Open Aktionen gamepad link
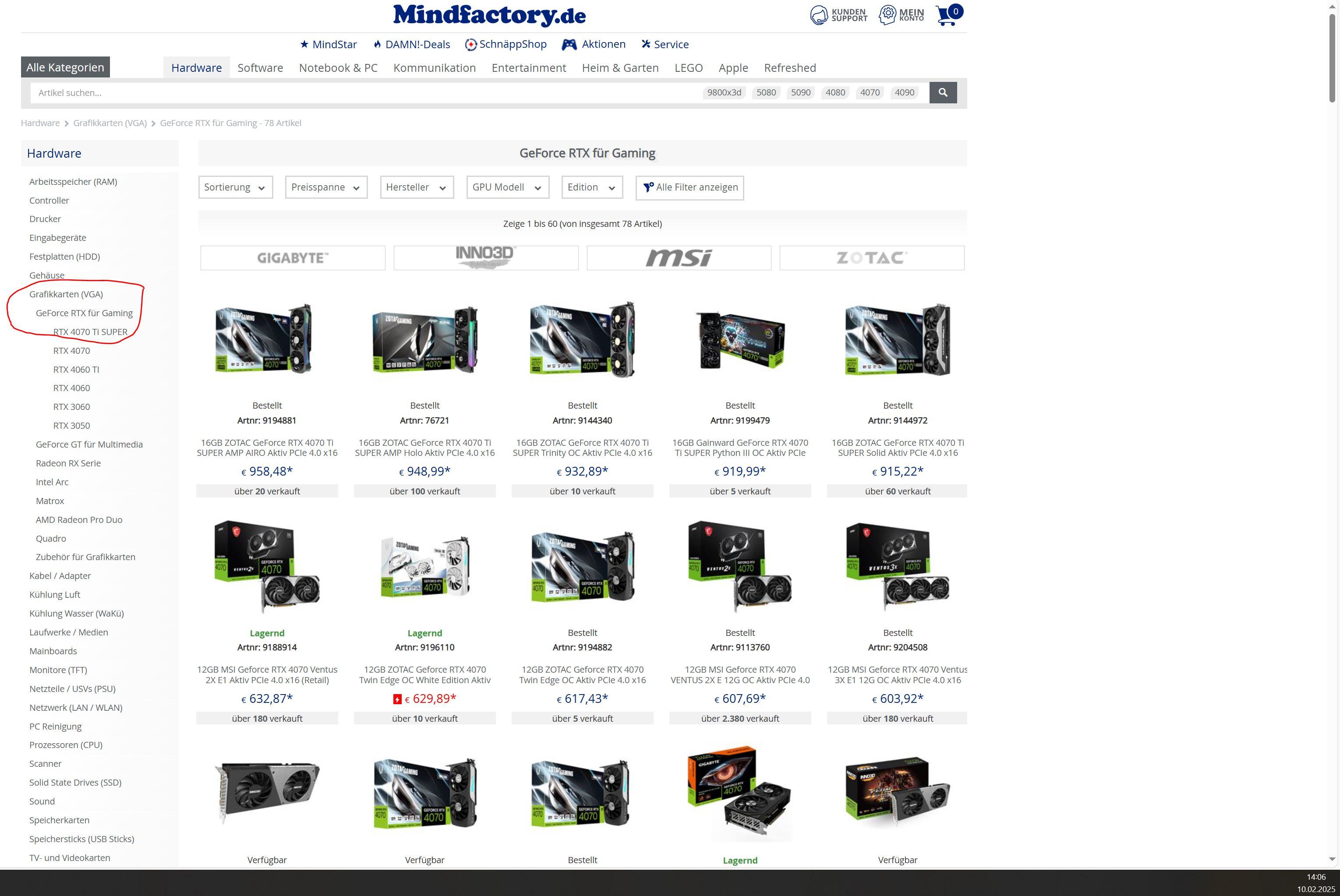1340x896 pixels. click(x=594, y=45)
